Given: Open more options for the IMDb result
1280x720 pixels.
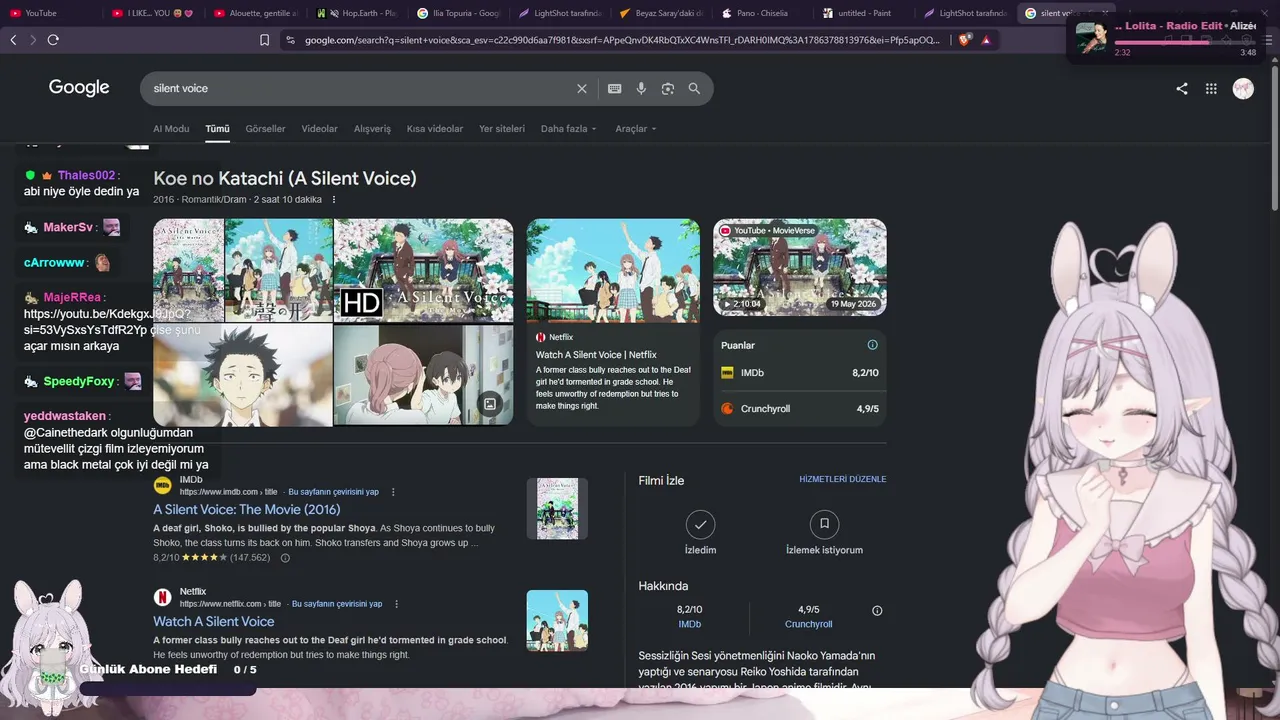Looking at the screenshot, I should coord(393,492).
